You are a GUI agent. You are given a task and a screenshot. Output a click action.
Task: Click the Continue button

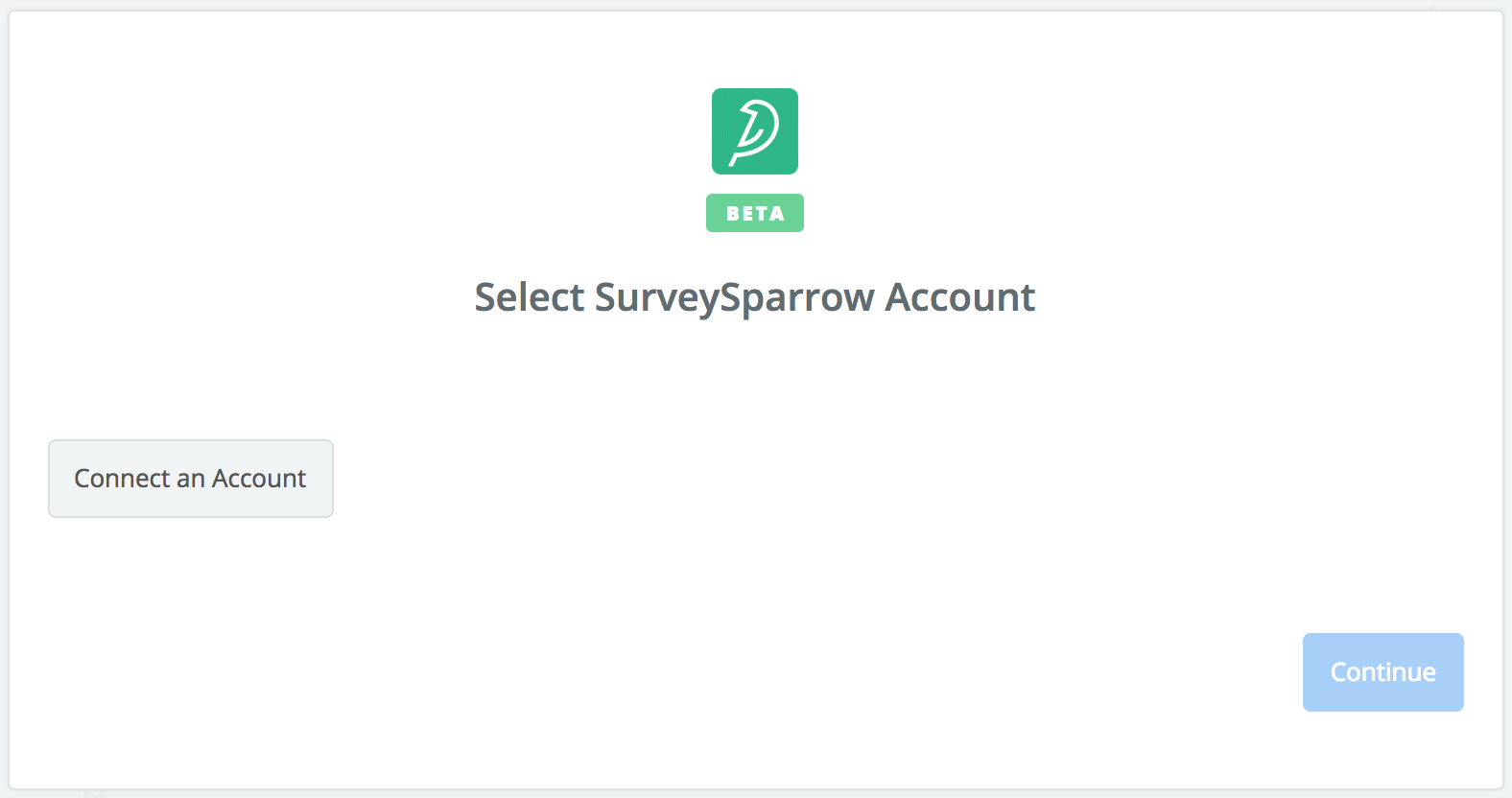pyautogui.click(x=1382, y=672)
